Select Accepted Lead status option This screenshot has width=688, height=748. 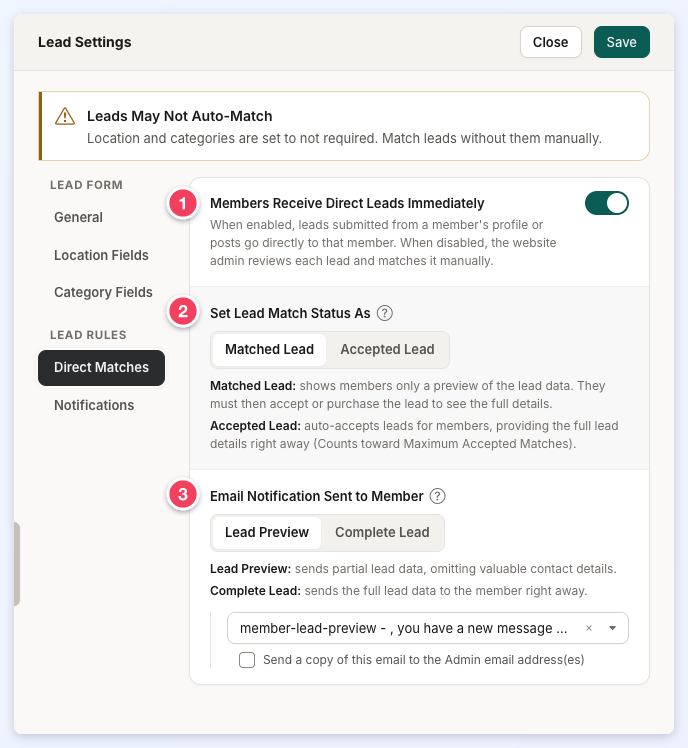[x=387, y=350]
